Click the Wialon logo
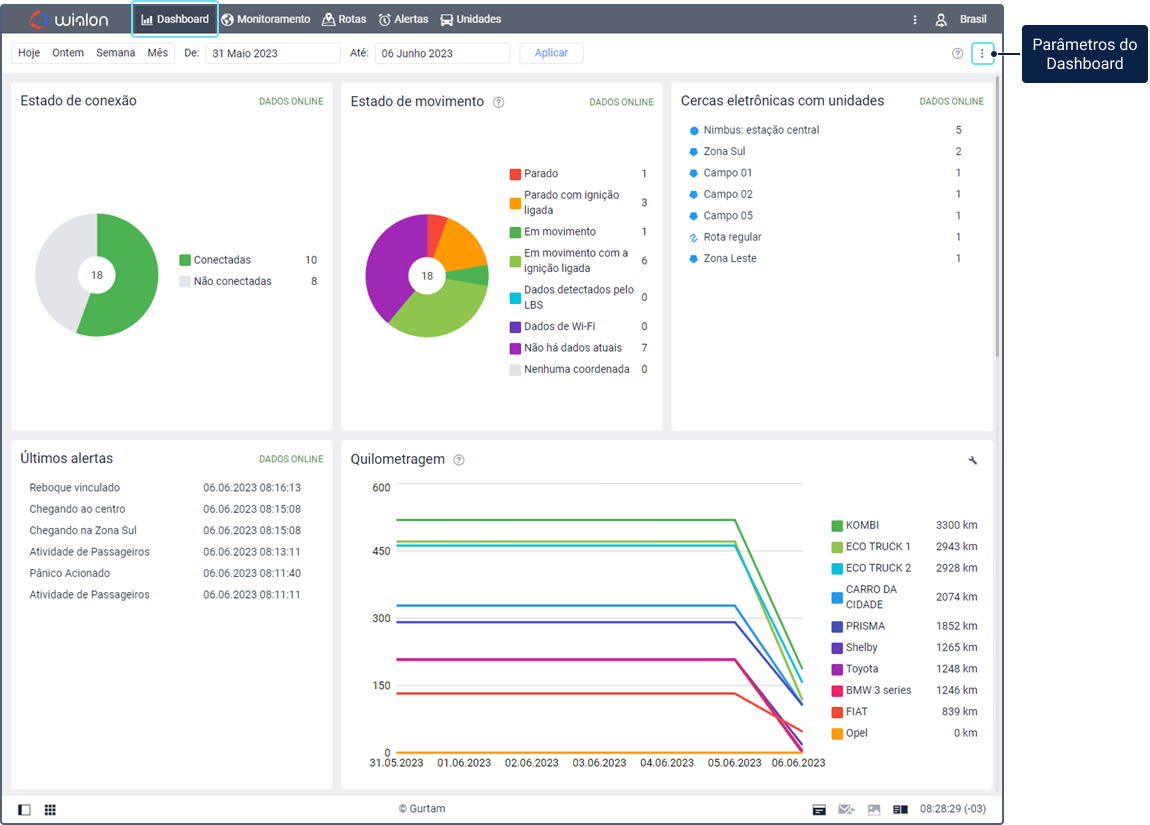The width and height of the screenshot is (1150, 825). pyautogui.click(x=69, y=19)
